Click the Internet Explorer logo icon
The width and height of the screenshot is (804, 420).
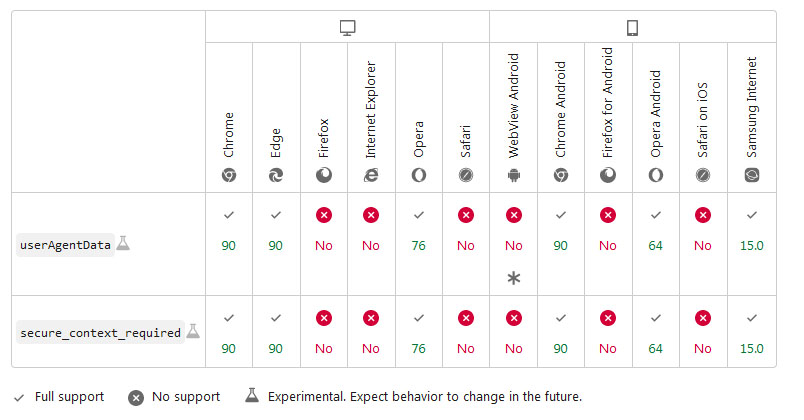pyautogui.click(x=371, y=175)
